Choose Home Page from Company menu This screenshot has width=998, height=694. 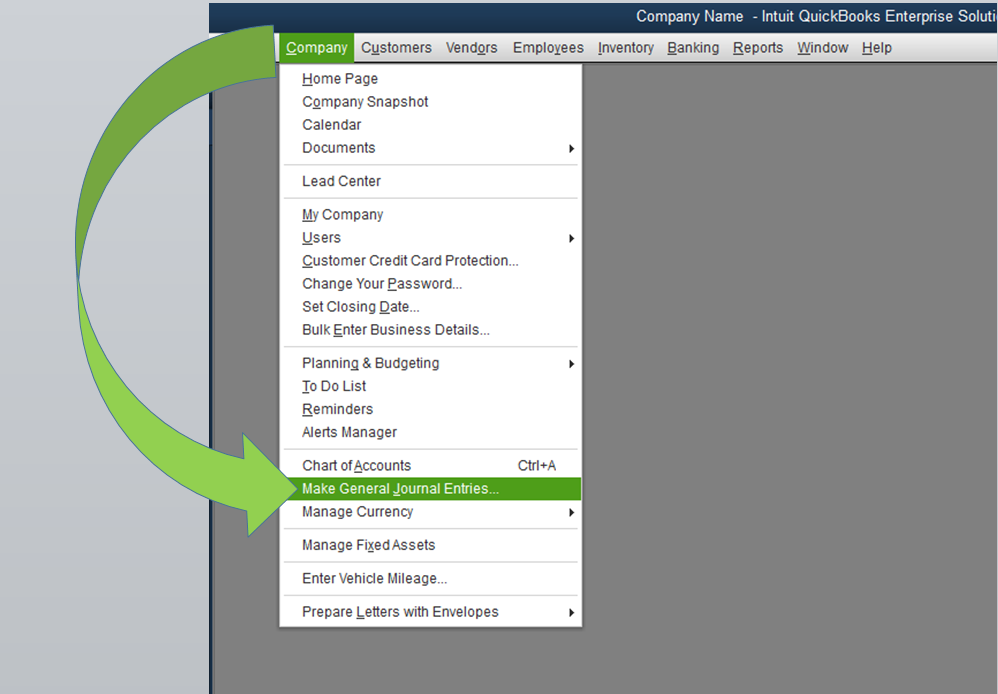click(340, 79)
